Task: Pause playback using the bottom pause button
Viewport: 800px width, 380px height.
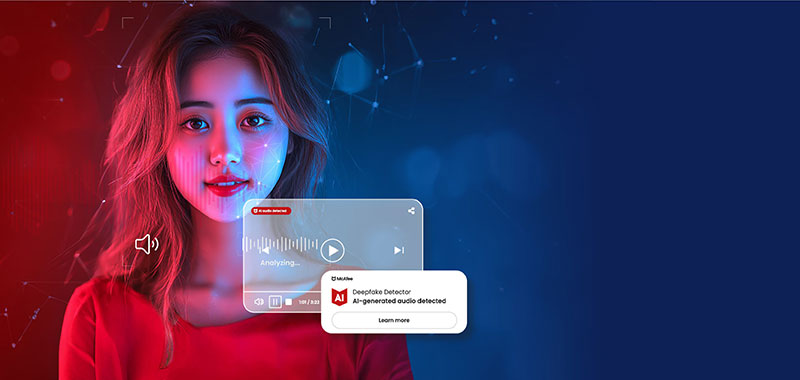Action: click(x=275, y=302)
